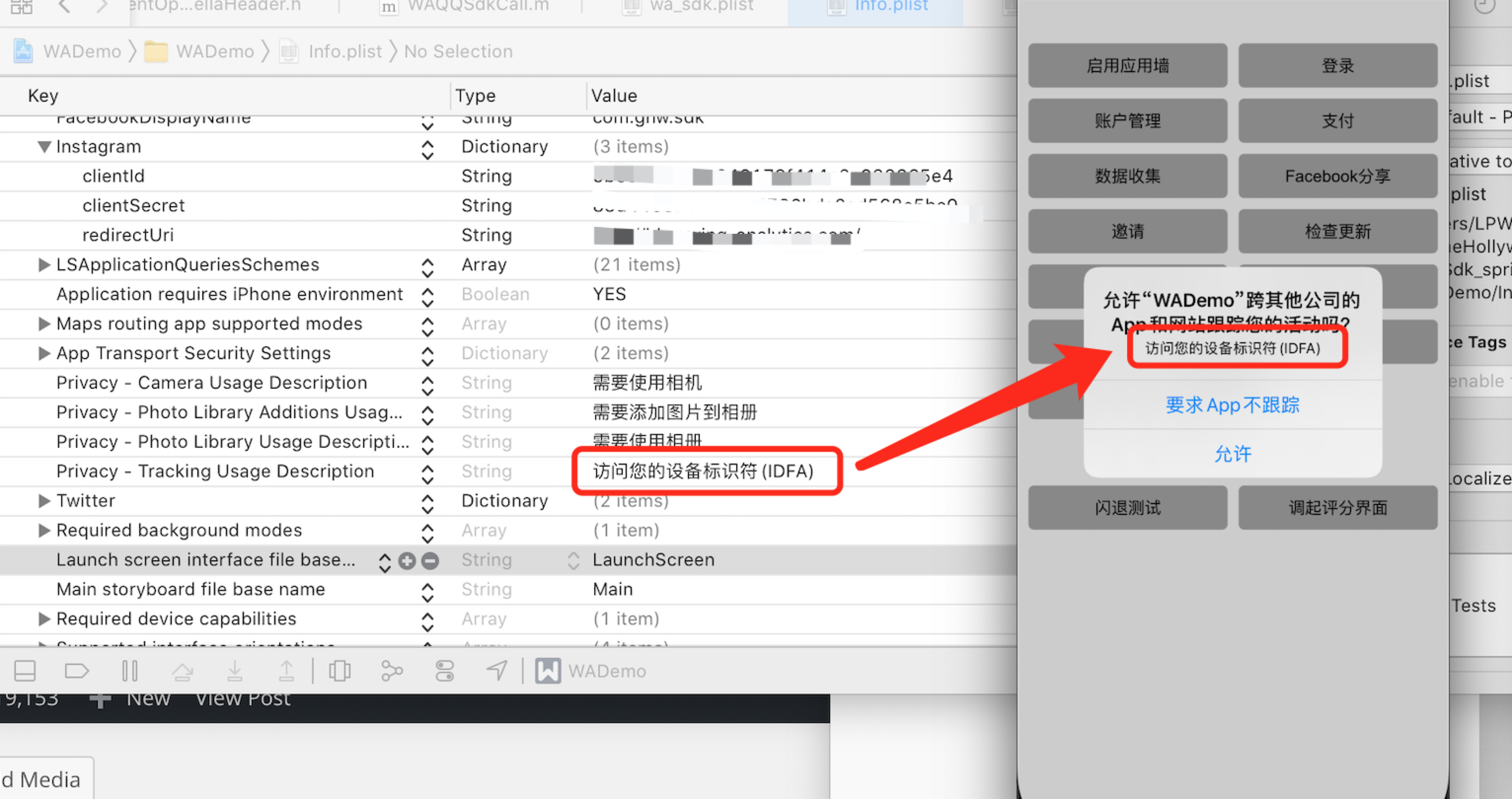
Task: Open the Debug View Hierarchy icon
Action: 339,671
